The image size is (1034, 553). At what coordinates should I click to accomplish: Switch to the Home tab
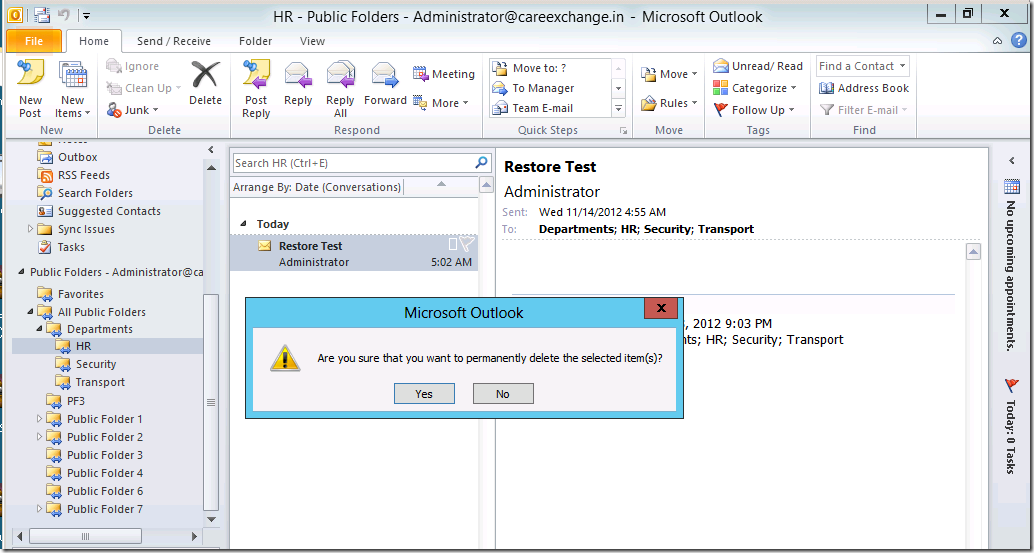pos(94,41)
